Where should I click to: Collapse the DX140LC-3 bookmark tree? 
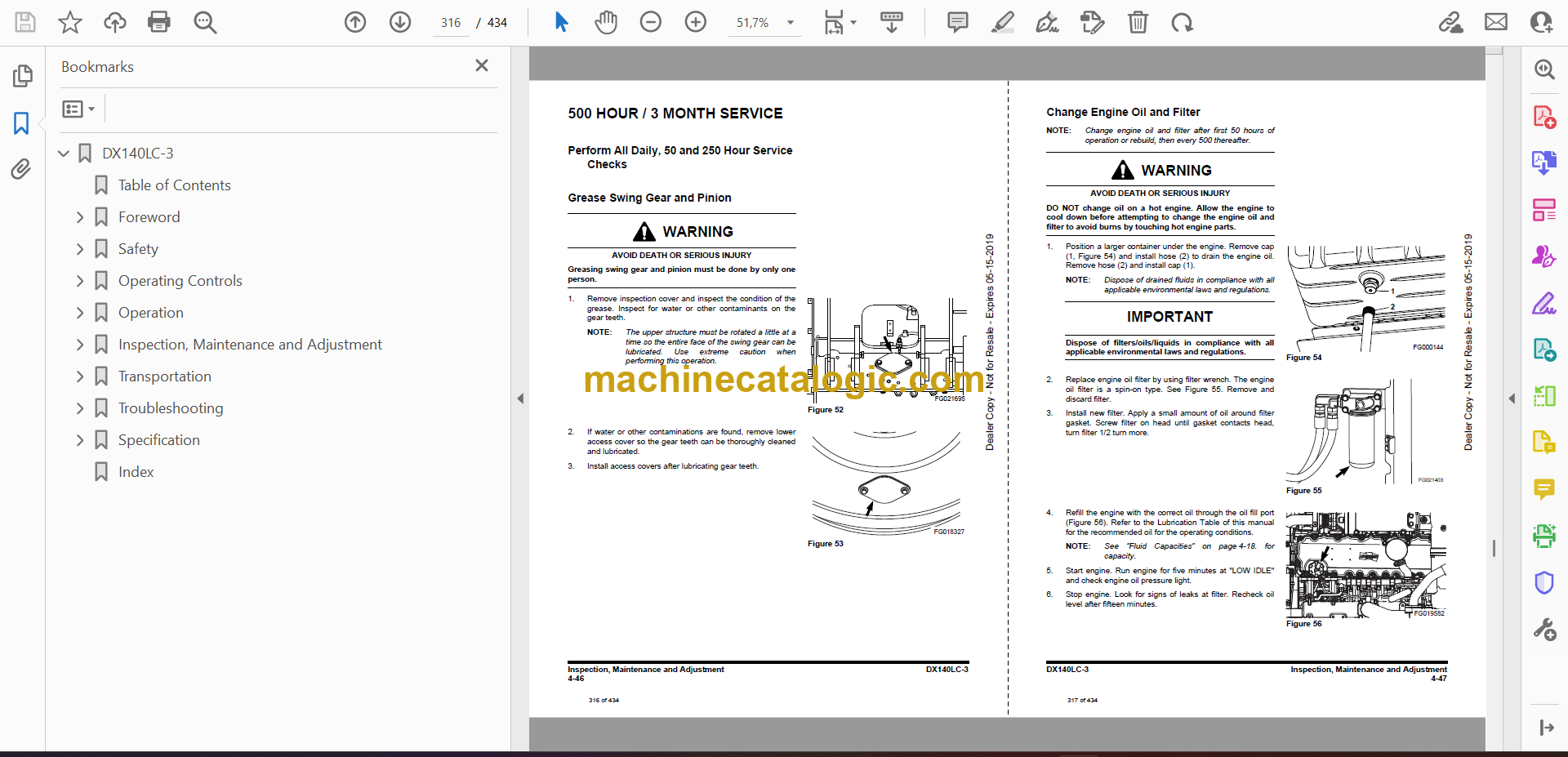pyautogui.click(x=64, y=153)
